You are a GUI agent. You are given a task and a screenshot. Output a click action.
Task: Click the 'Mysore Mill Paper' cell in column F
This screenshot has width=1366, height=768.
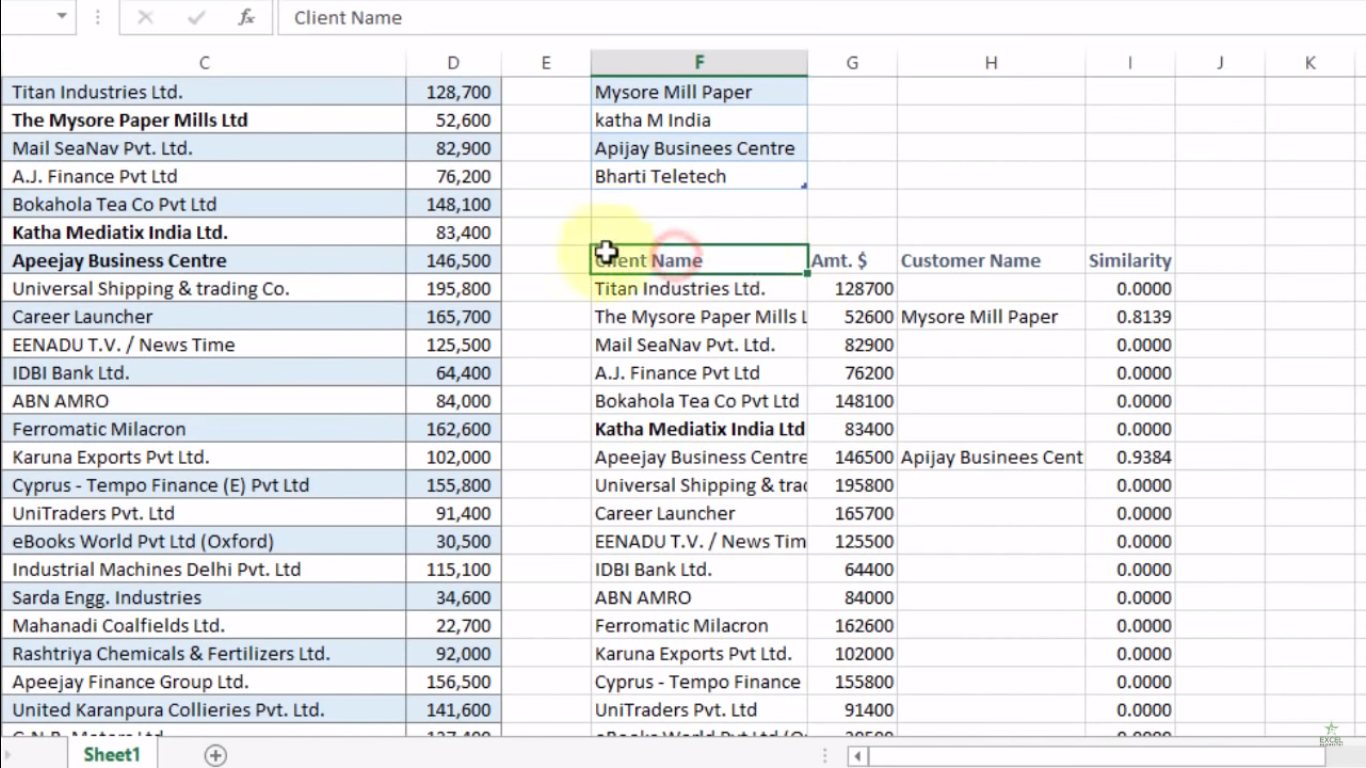pyautogui.click(x=699, y=92)
